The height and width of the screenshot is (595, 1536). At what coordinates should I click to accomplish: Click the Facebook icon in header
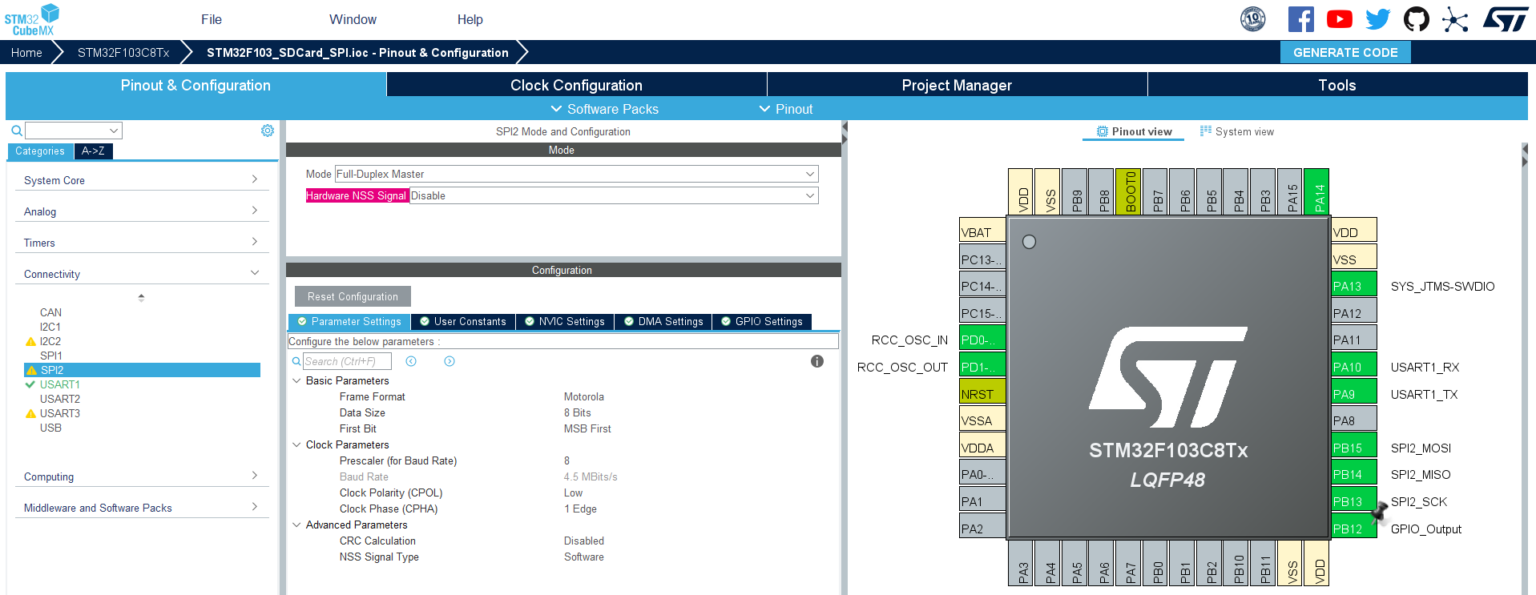(1300, 19)
